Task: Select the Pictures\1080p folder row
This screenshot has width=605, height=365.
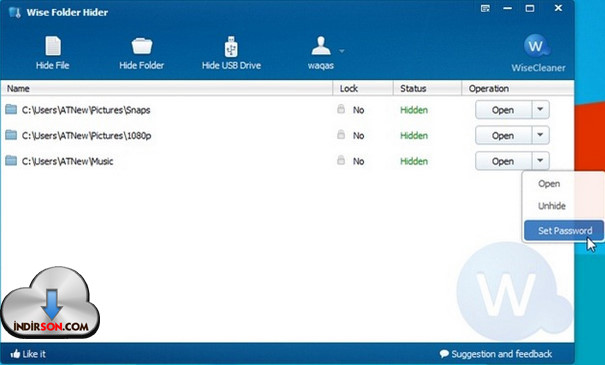Action: point(287,135)
